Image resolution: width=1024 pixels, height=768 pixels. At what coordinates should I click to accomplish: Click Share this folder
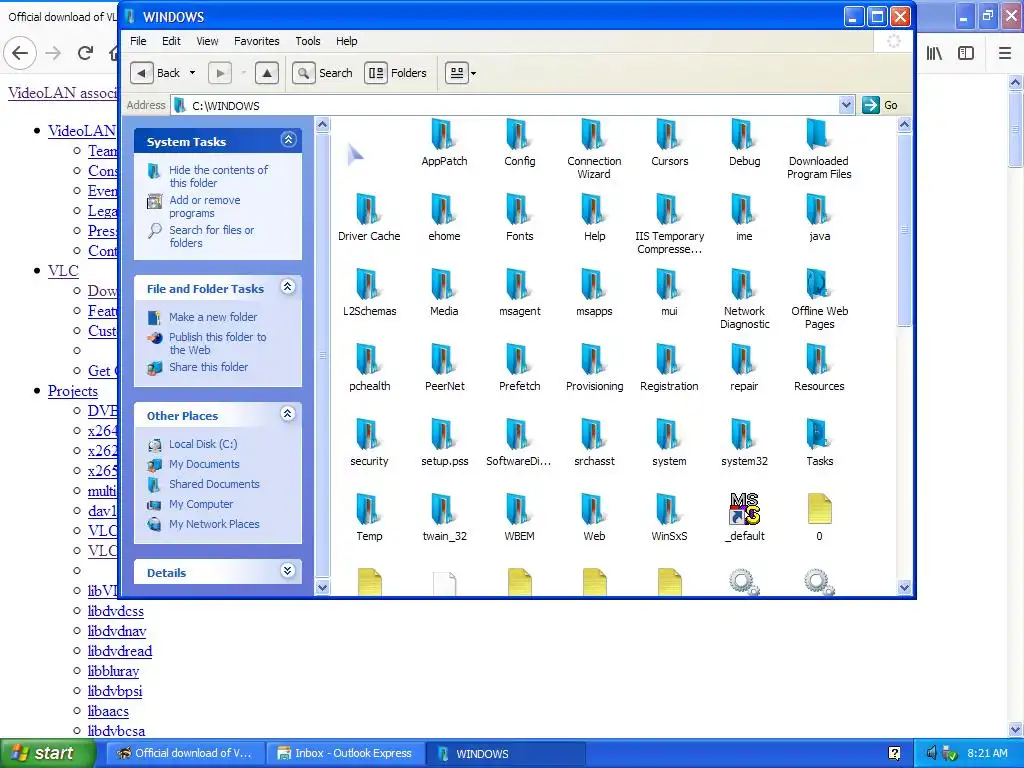pos(208,367)
